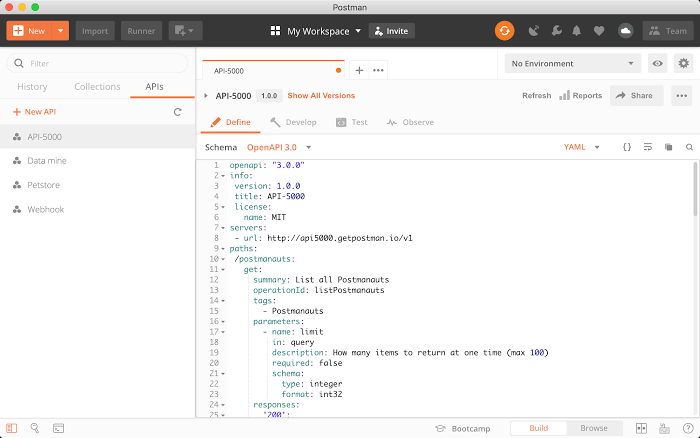Image resolution: width=700 pixels, height=438 pixels.
Task: Open a new tab with the plus icon
Action: pos(359,70)
